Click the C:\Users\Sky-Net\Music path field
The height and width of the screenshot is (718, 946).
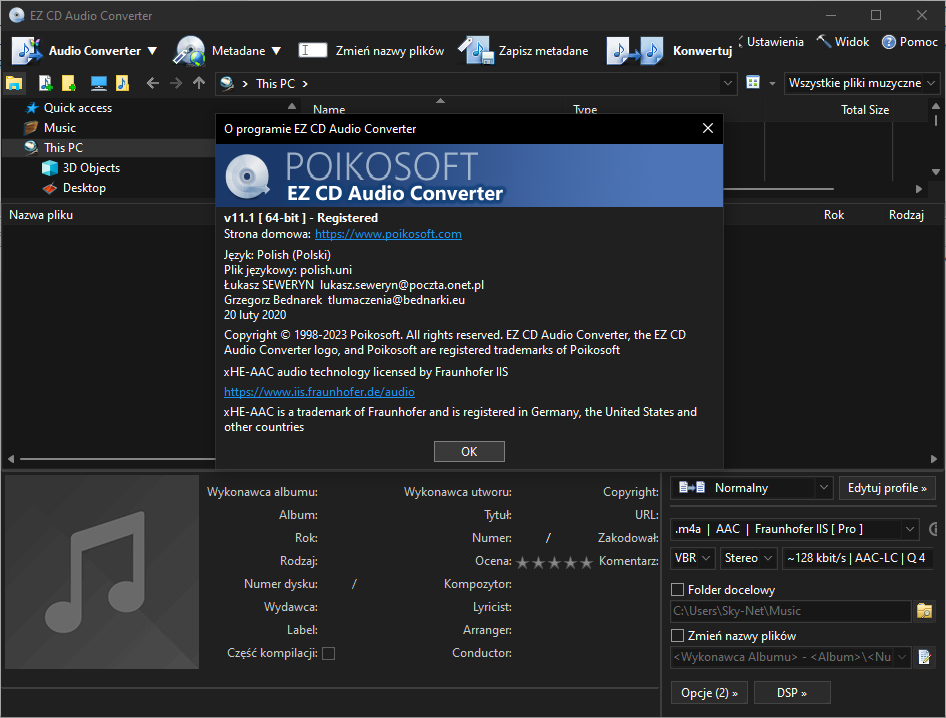[x=790, y=611]
